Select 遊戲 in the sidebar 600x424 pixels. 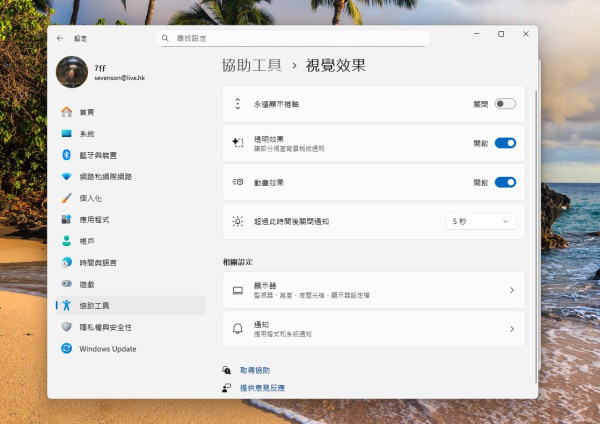click(x=131, y=284)
